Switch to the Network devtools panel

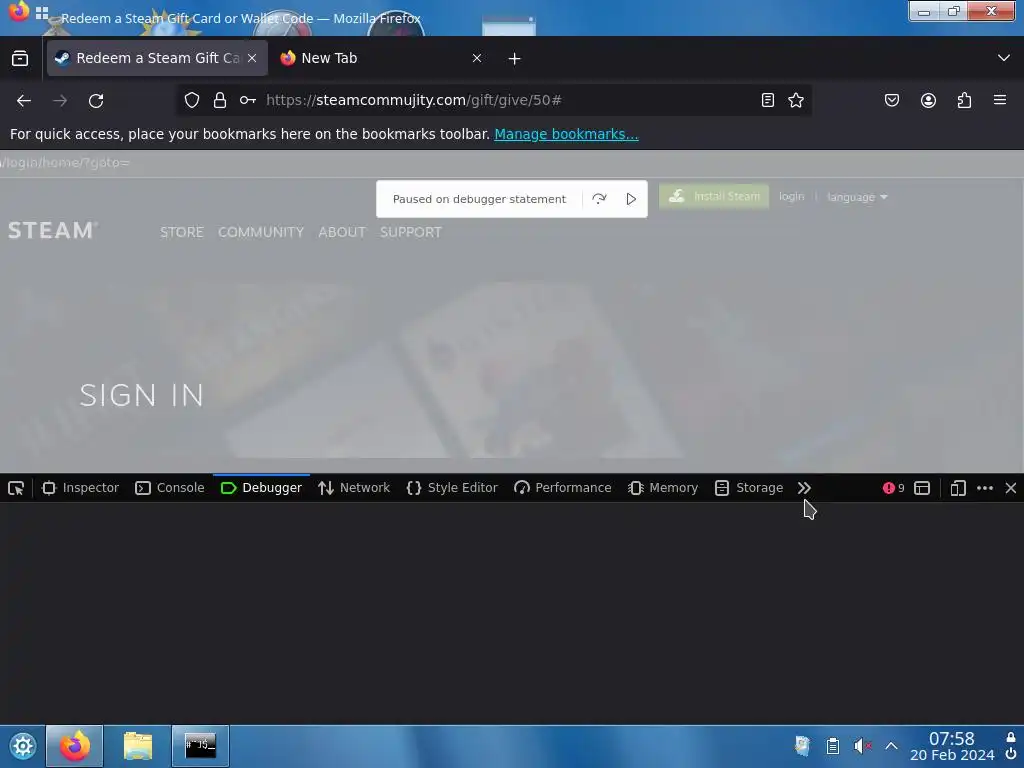point(354,488)
